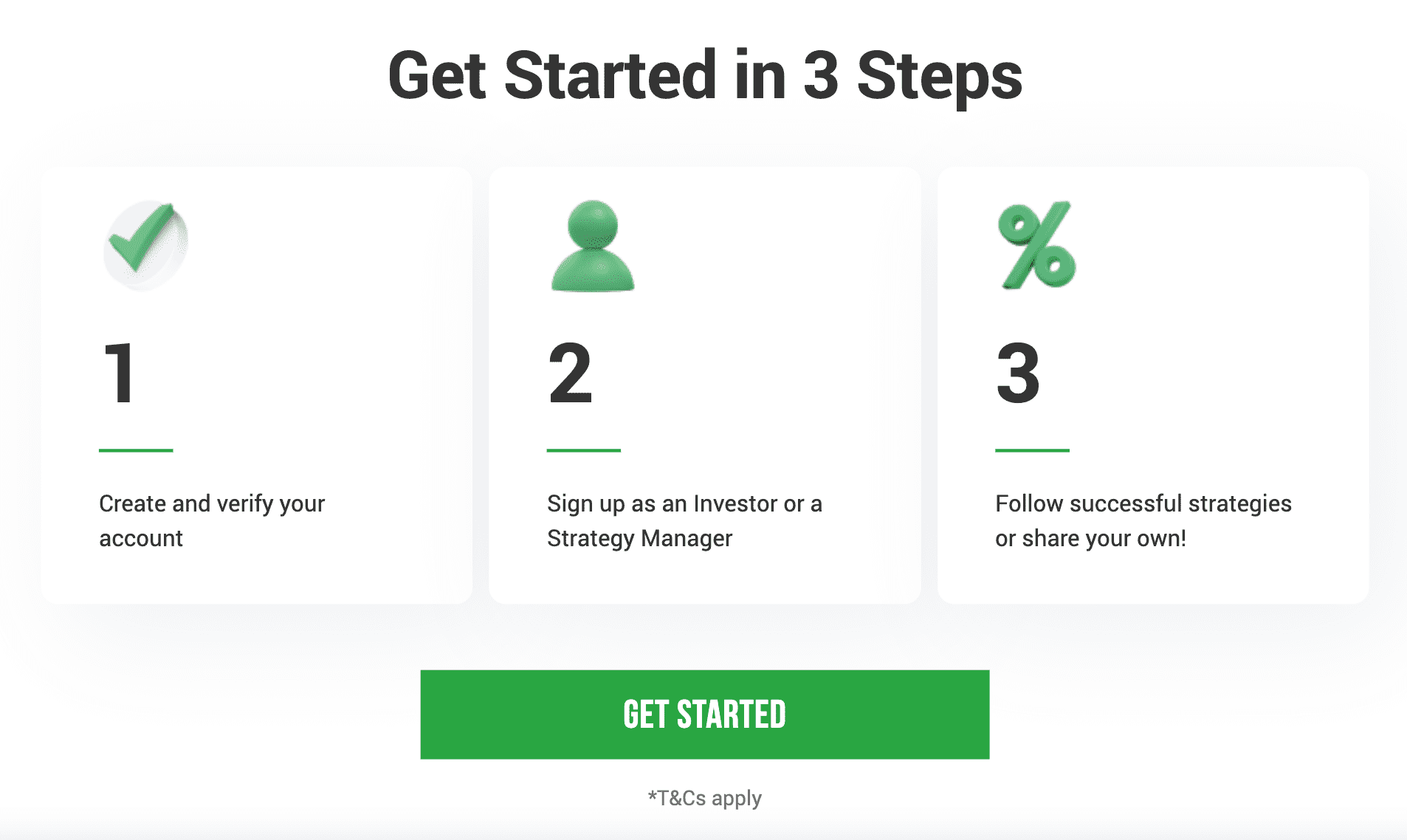This screenshot has width=1407, height=840.
Task: Click the word 'Get' in the heading
Action: [x=437, y=75]
